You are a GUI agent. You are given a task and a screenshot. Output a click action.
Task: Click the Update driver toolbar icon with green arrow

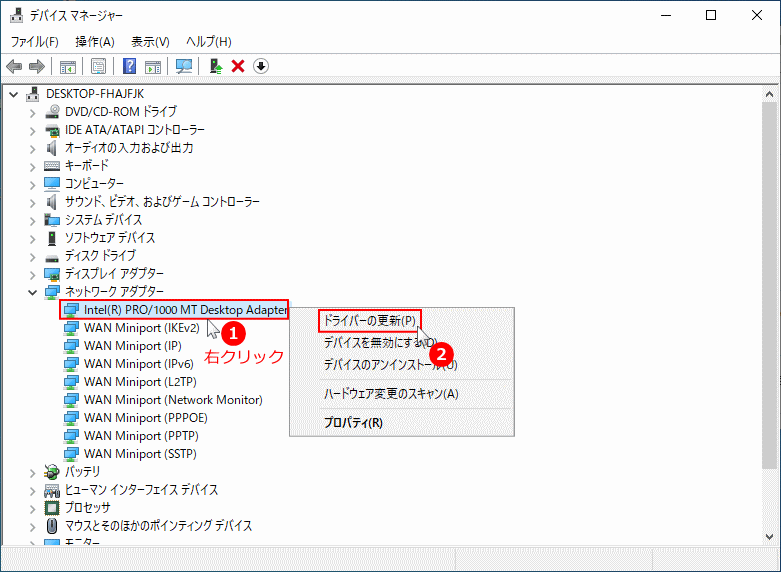(215, 66)
